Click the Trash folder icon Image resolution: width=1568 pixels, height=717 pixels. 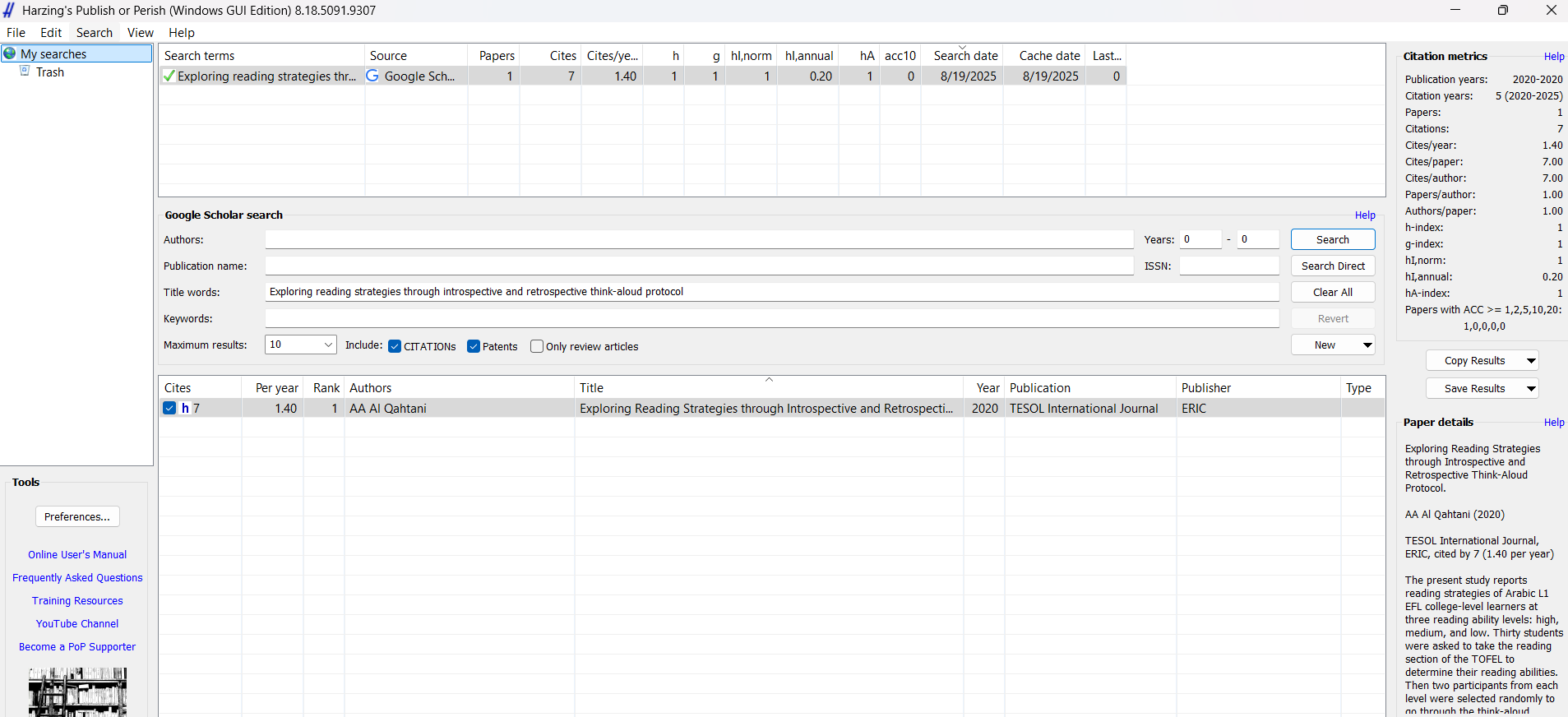tap(25, 72)
